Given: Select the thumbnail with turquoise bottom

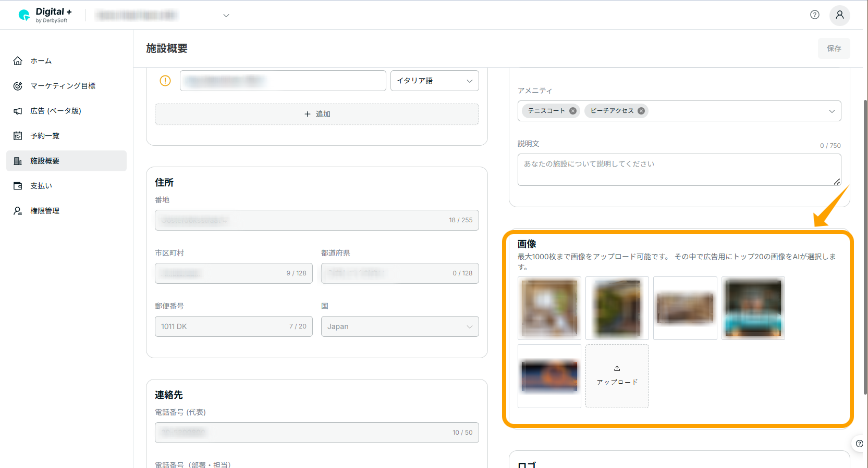Looking at the screenshot, I should pyautogui.click(x=753, y=308).
